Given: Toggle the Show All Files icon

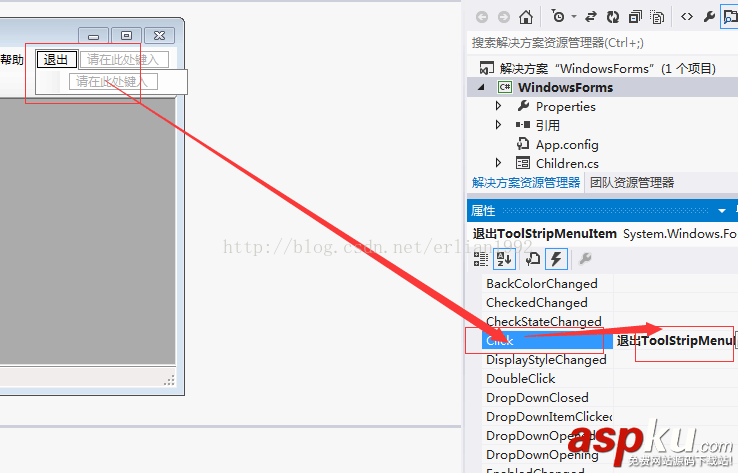Looking at the screenshot, I should coord(657,17).
